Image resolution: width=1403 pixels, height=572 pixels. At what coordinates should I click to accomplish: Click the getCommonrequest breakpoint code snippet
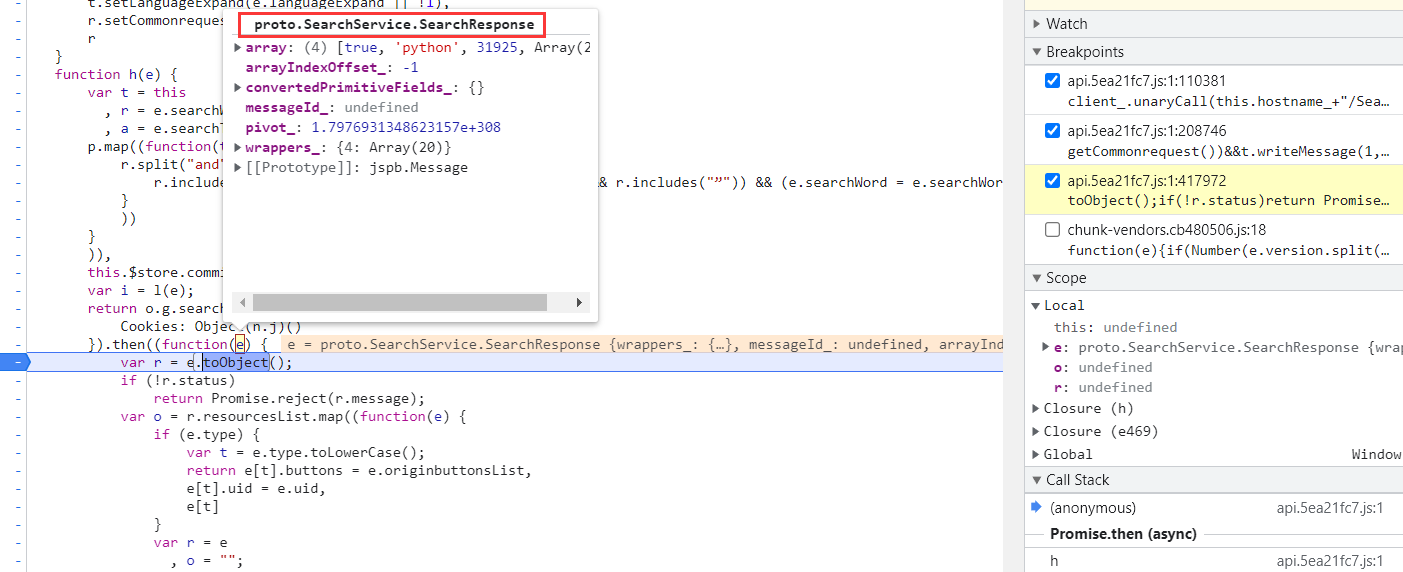tap(1229, 151)
